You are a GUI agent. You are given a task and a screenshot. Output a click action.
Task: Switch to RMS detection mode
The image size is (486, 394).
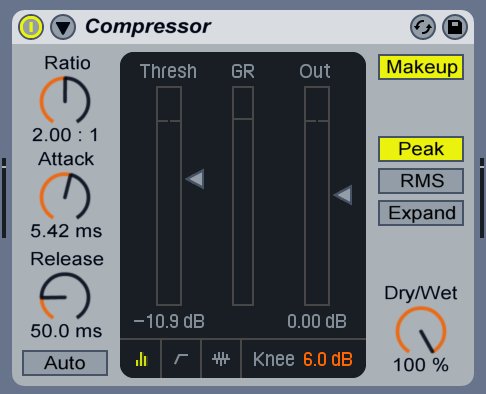click(x=421, y=181)
